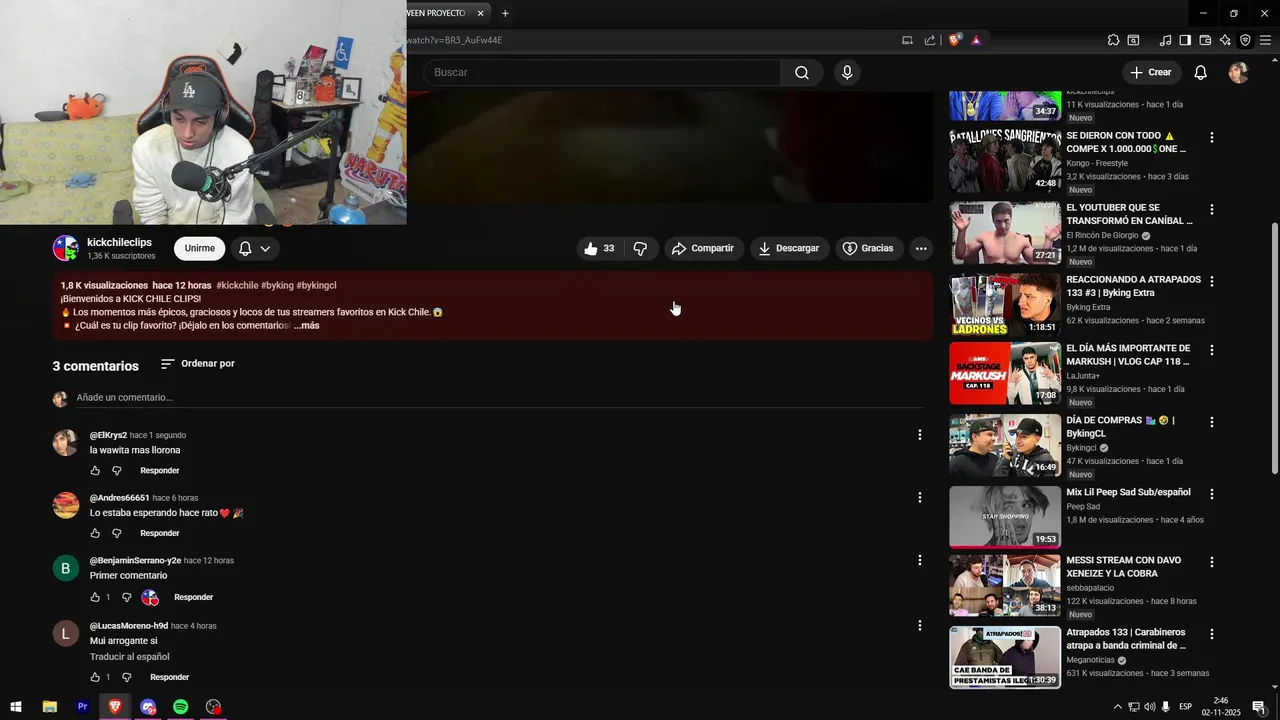Click the volume speaker tray icon
Image resolution: width=1280 pixels, height=720 pixels.
[1149, 707]
